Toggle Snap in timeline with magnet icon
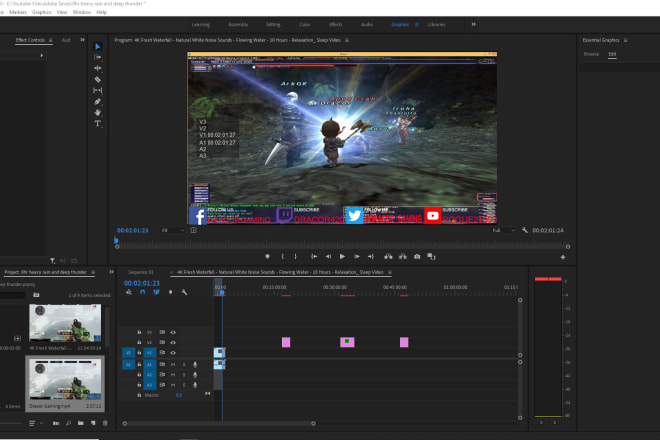 143,292
